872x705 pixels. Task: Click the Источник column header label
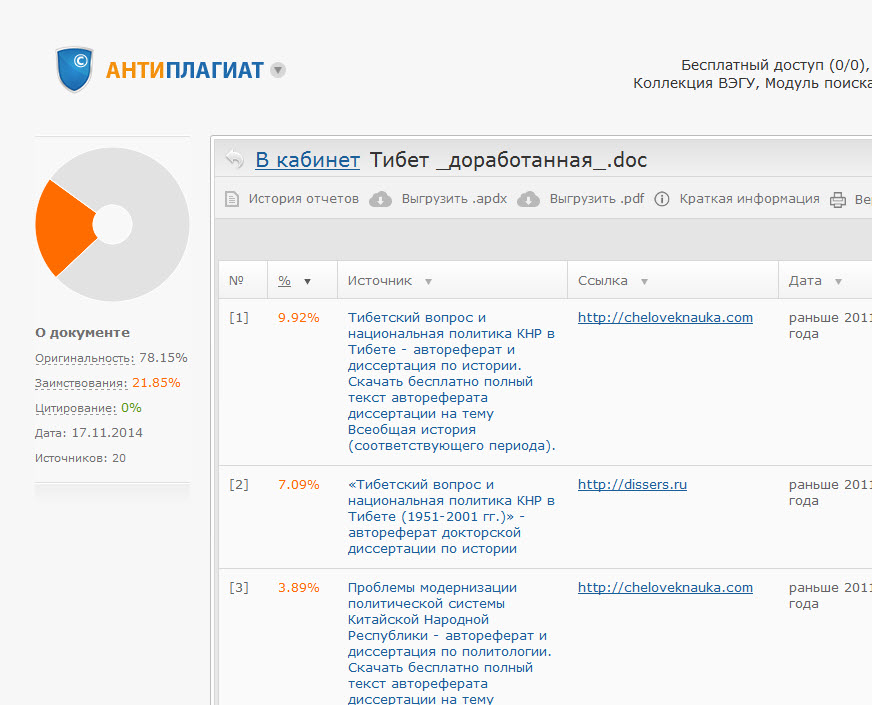pyautogui.click(x=380, y=281)
